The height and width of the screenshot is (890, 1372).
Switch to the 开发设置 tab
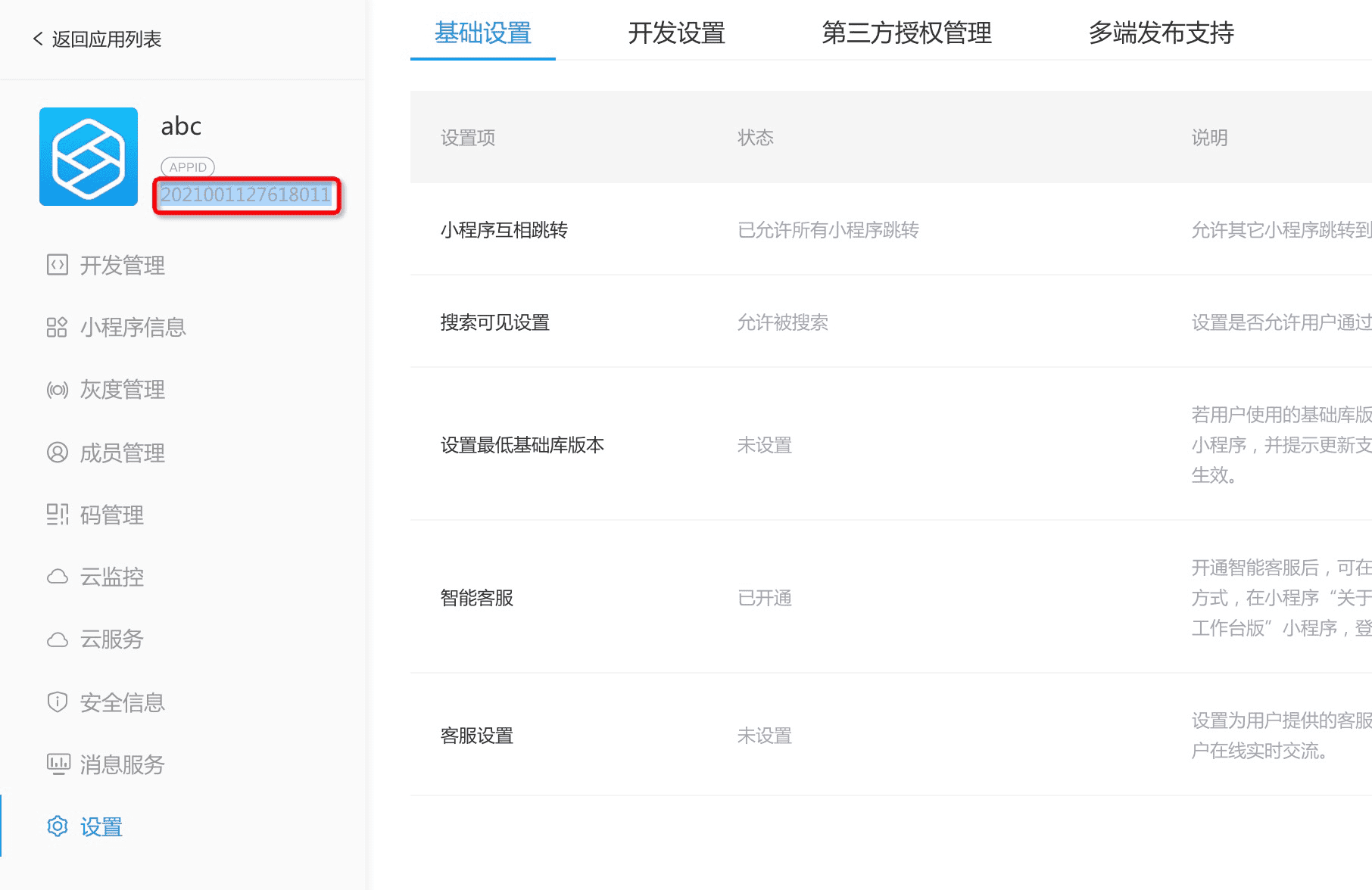676,33
